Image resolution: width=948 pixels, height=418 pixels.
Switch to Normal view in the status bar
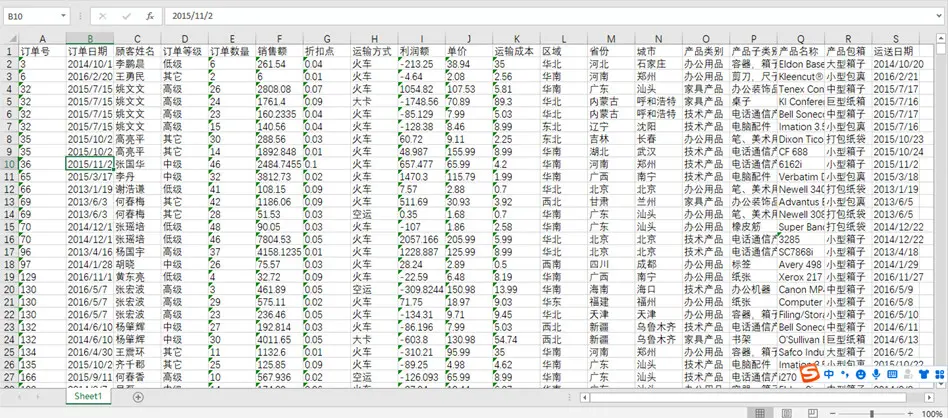[760, 414]
